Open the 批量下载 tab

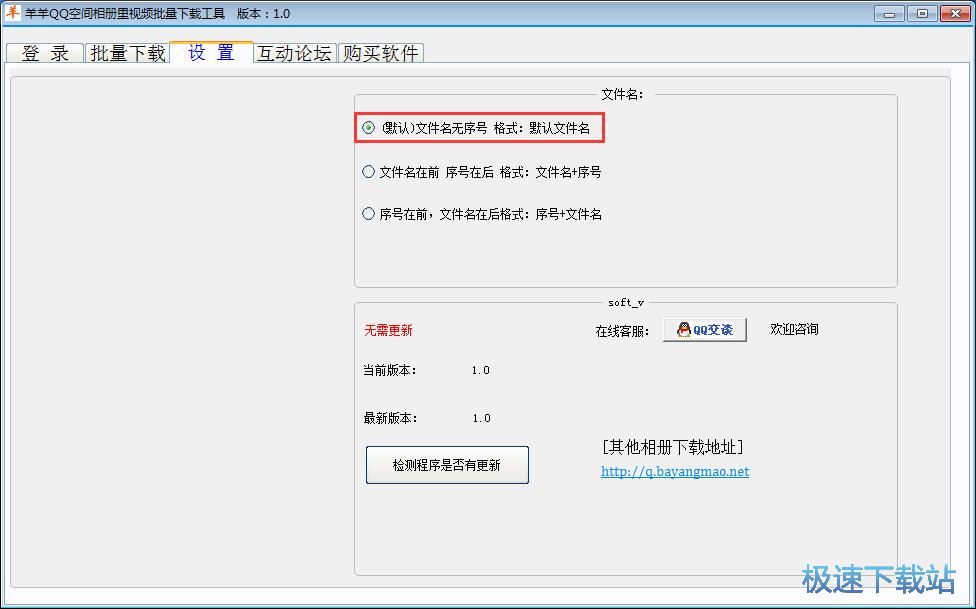click(127, 53)
